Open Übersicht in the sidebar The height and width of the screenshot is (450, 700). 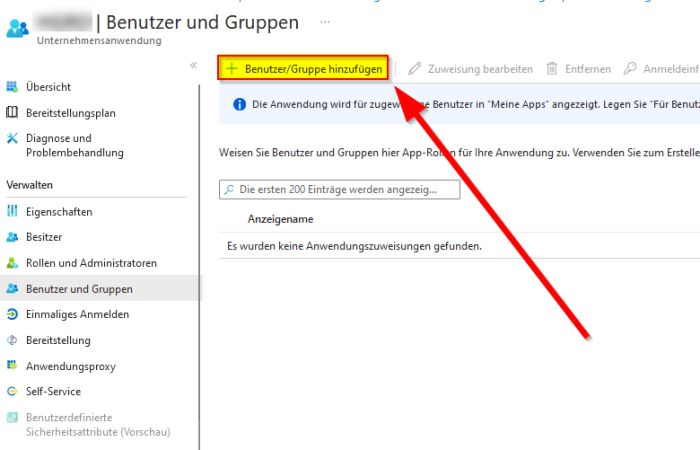tap(49, 87)
